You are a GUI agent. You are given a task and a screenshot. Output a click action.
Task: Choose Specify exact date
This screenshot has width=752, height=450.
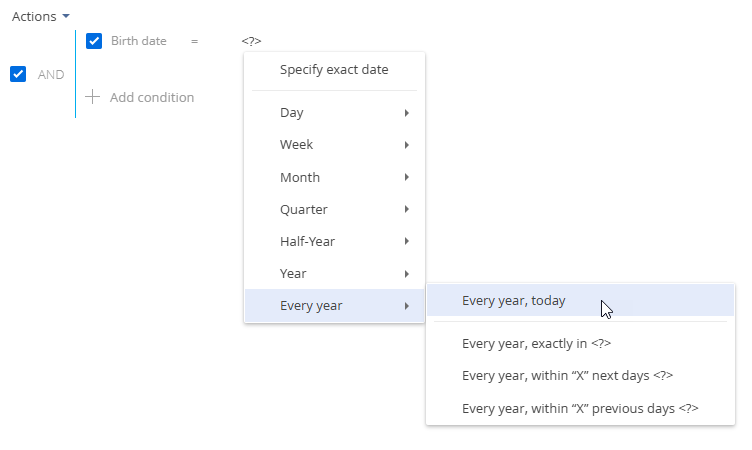click(334, 70)
